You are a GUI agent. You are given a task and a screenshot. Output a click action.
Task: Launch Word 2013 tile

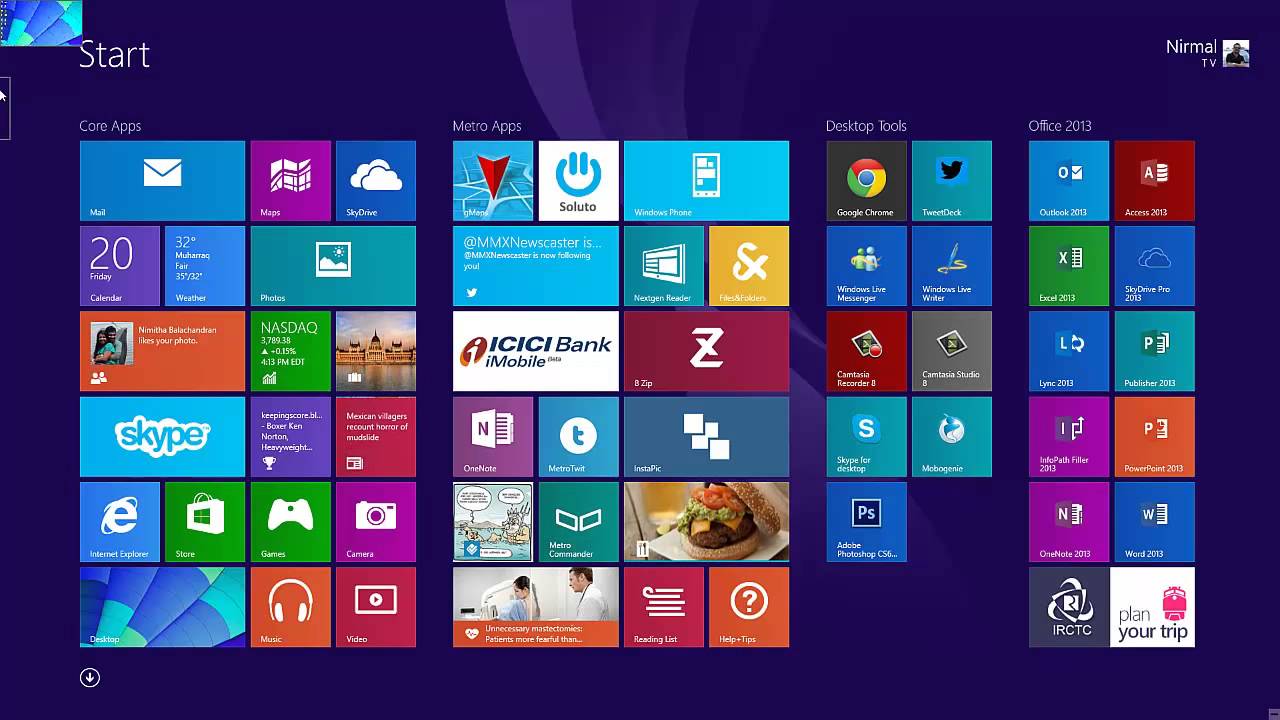[1154, 522]
